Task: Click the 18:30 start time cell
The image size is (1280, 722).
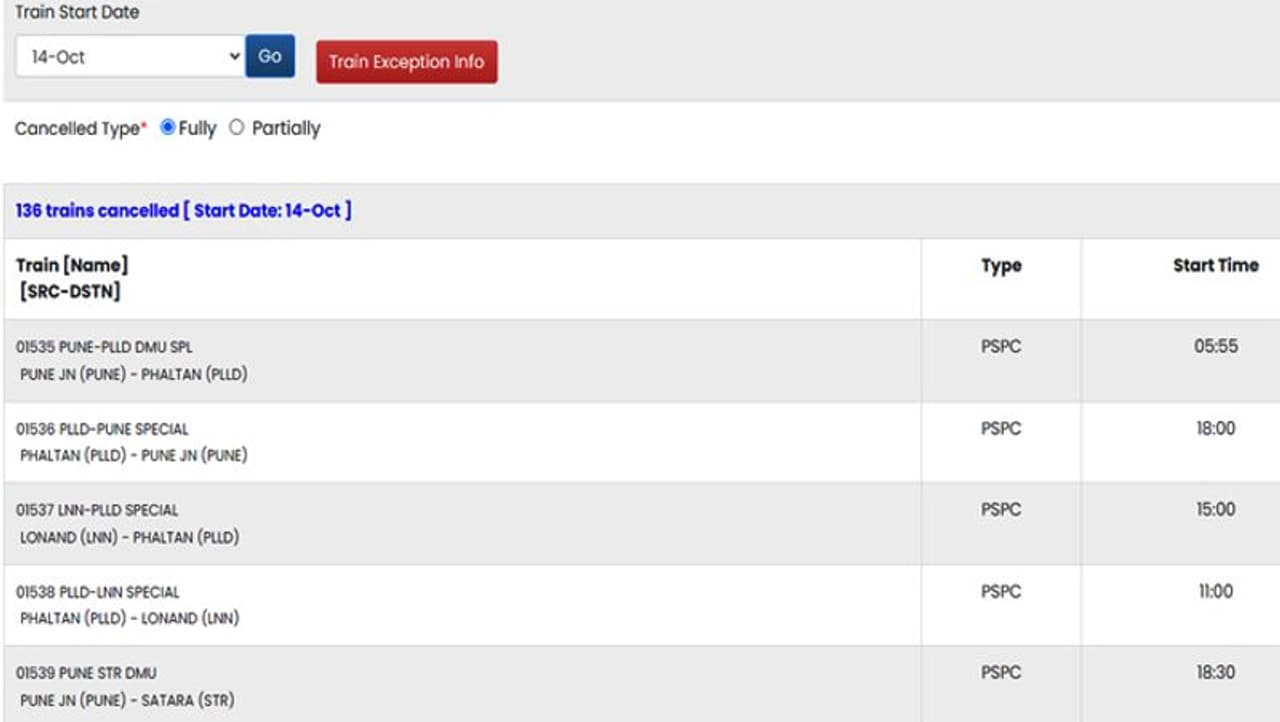Action: click(1216, 673)
